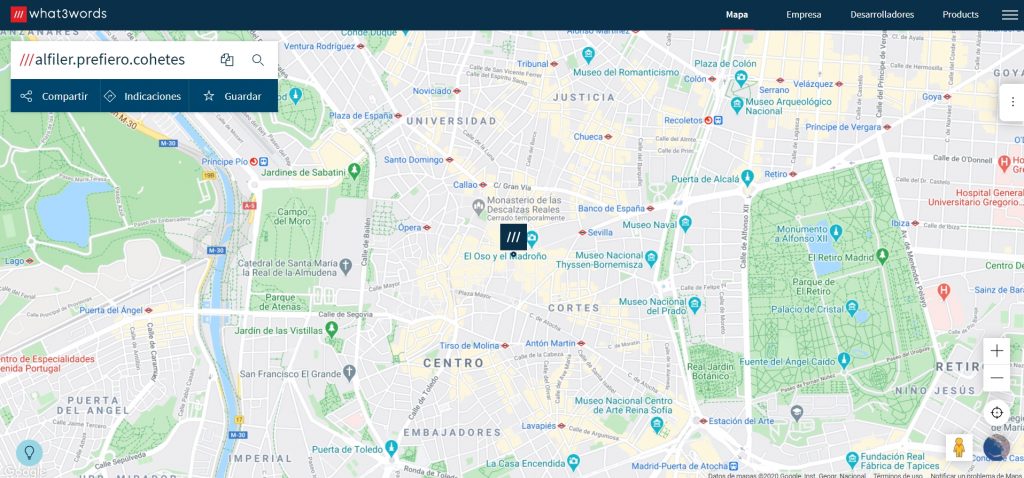Open Términos de uso link

coord(896,475)
